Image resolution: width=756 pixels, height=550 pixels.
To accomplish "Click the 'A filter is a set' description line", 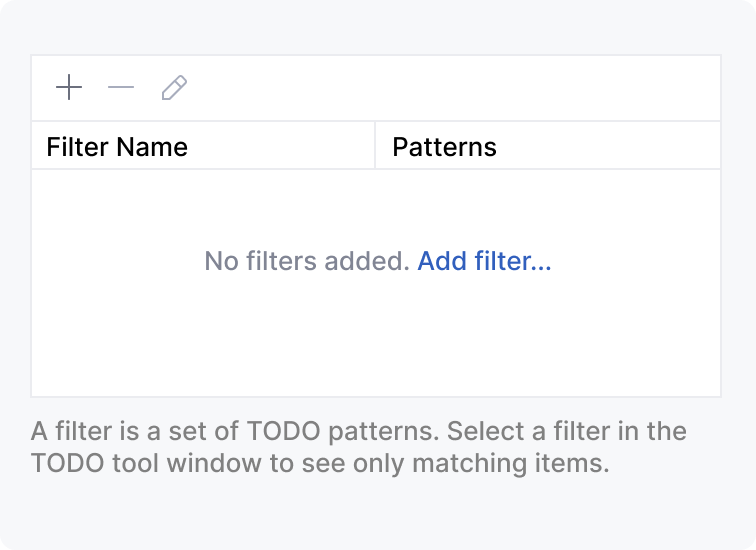I will tap(358, 432).
